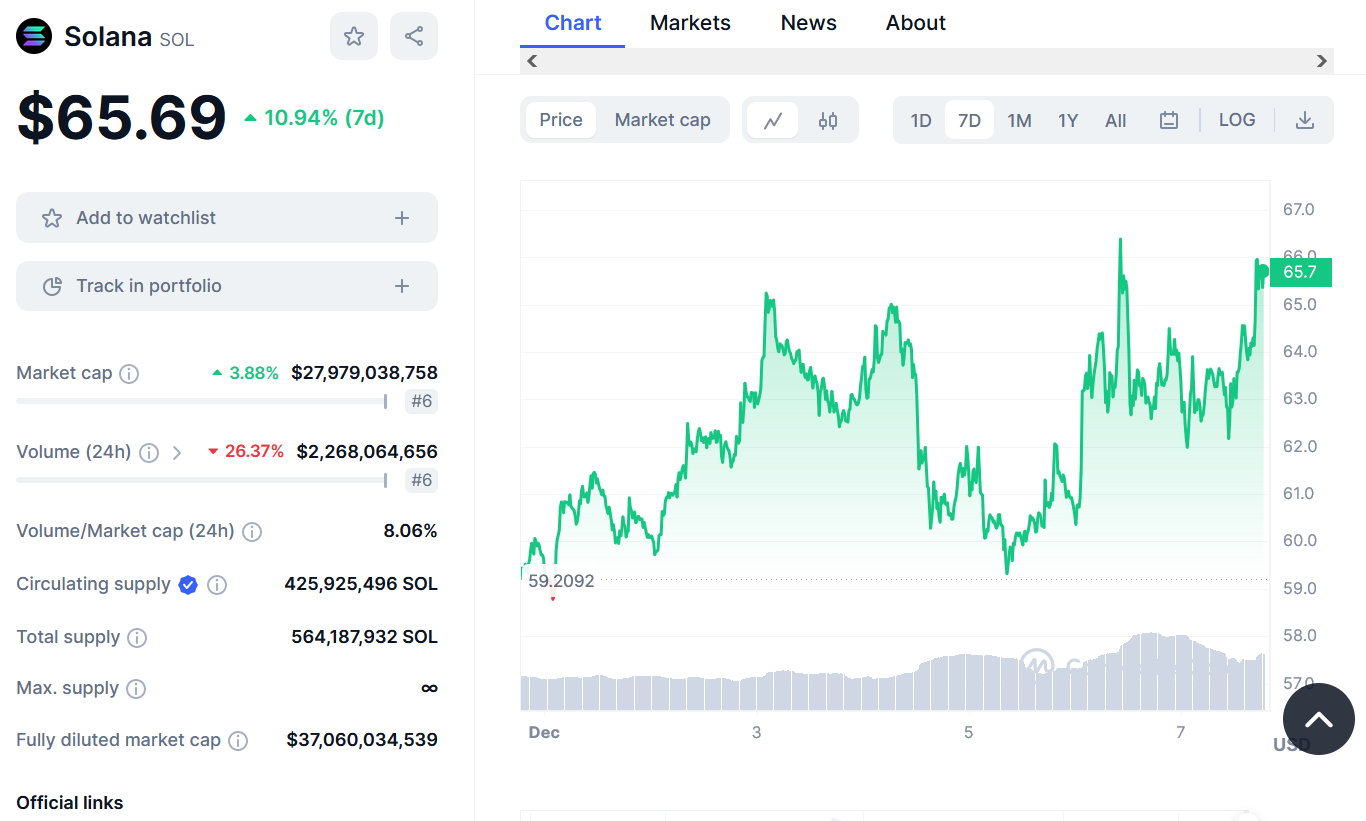The width and height of the screenshot is (1366, 821).
Task: Switch to the Markets tab
Action: tap(690, 23)
